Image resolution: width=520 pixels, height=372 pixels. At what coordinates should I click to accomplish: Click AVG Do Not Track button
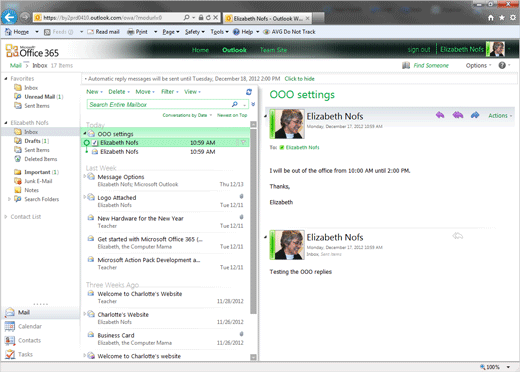click(289, 32)
